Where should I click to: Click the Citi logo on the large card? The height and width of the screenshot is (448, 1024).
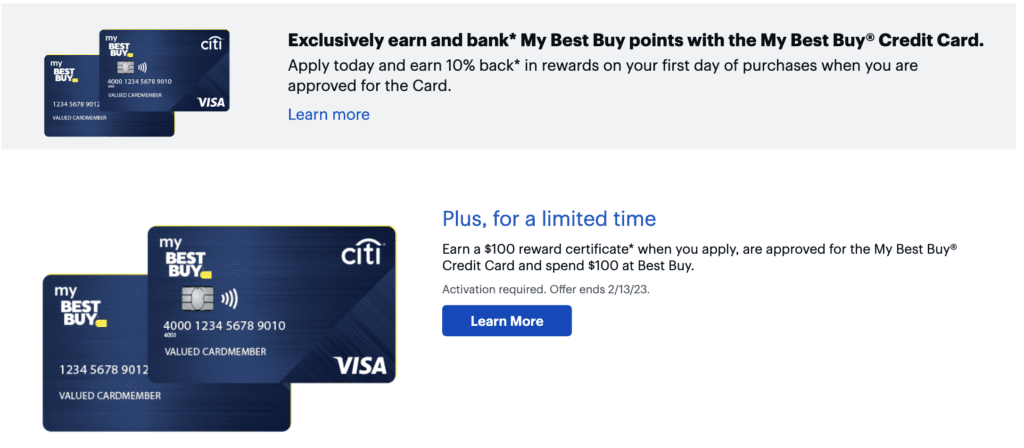pos(361,255)
